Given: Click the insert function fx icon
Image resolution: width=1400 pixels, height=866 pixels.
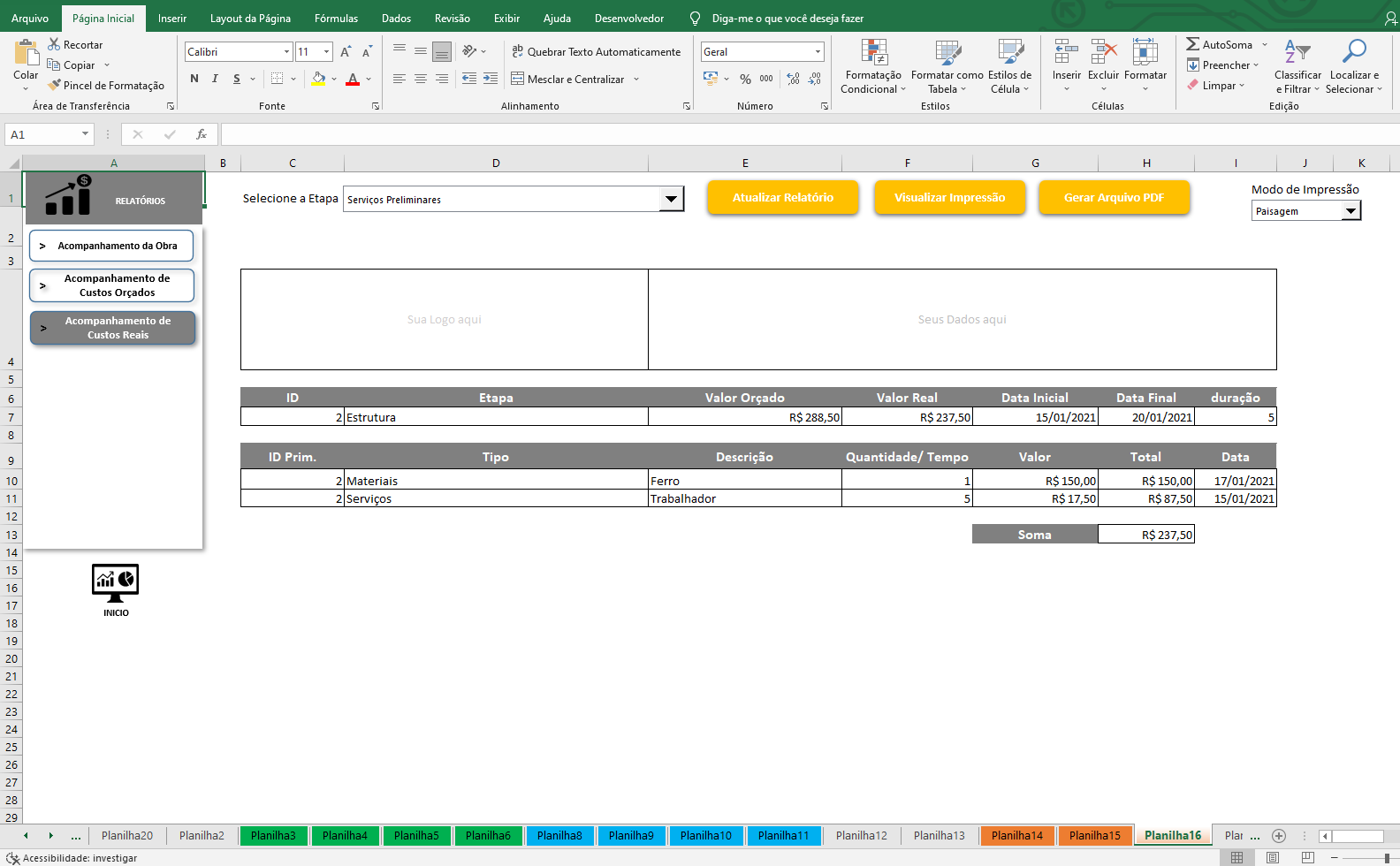Looking at the screenshot, I should pyautogui.click(x=202, y=134).
